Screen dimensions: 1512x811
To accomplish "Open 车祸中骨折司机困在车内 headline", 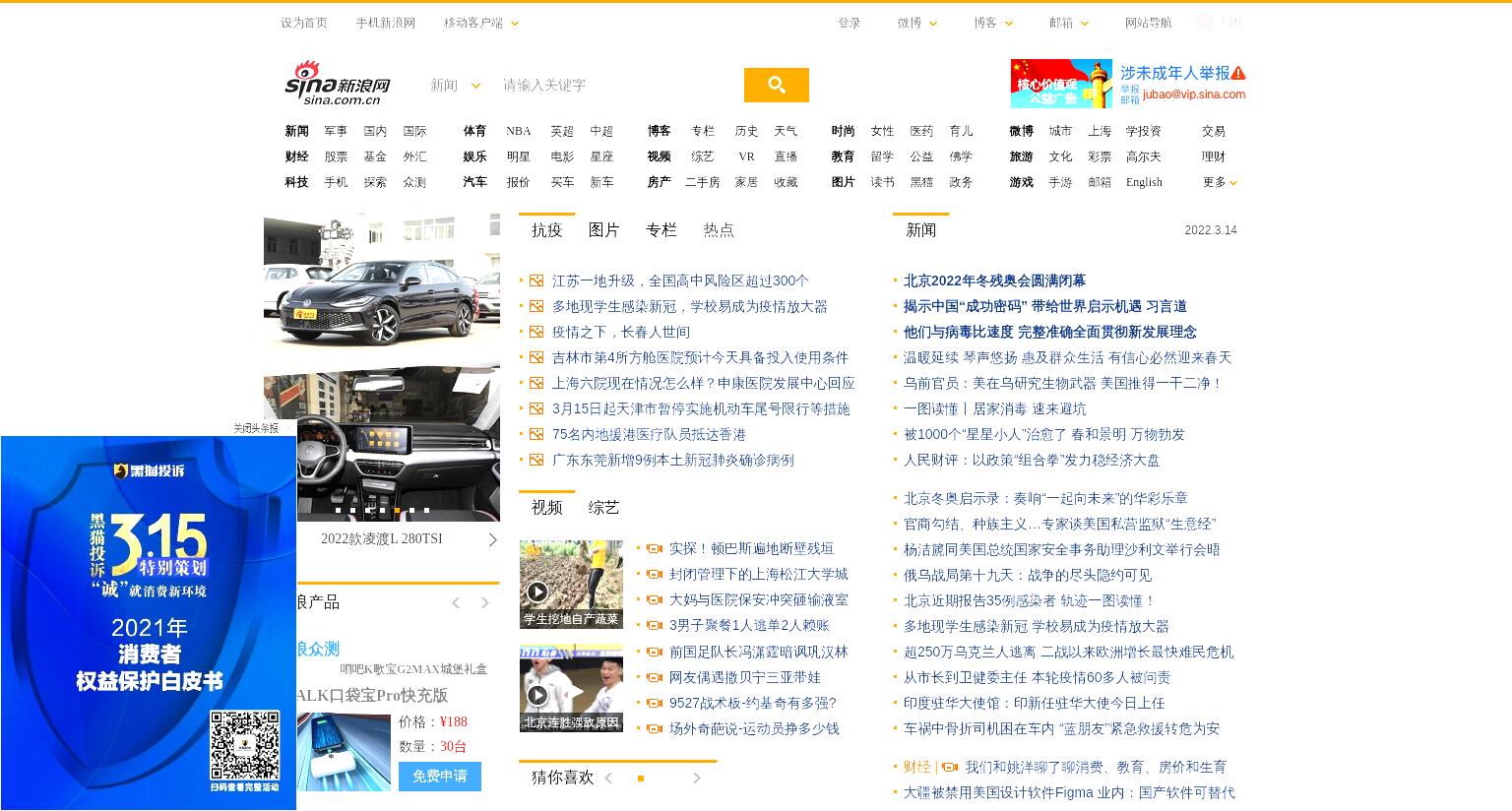I will click(x=1061, y=728).
